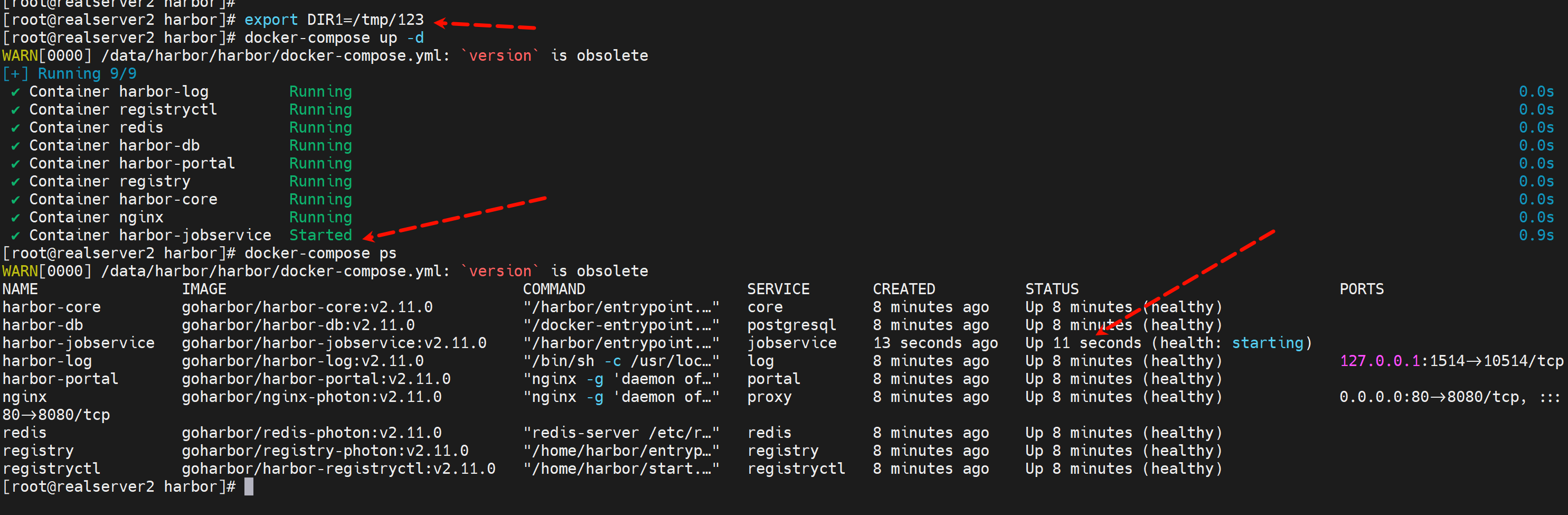The image size is (1568, 515).
Task: Click the 'Running 9/9' progress line
Action: click(87, 73)
